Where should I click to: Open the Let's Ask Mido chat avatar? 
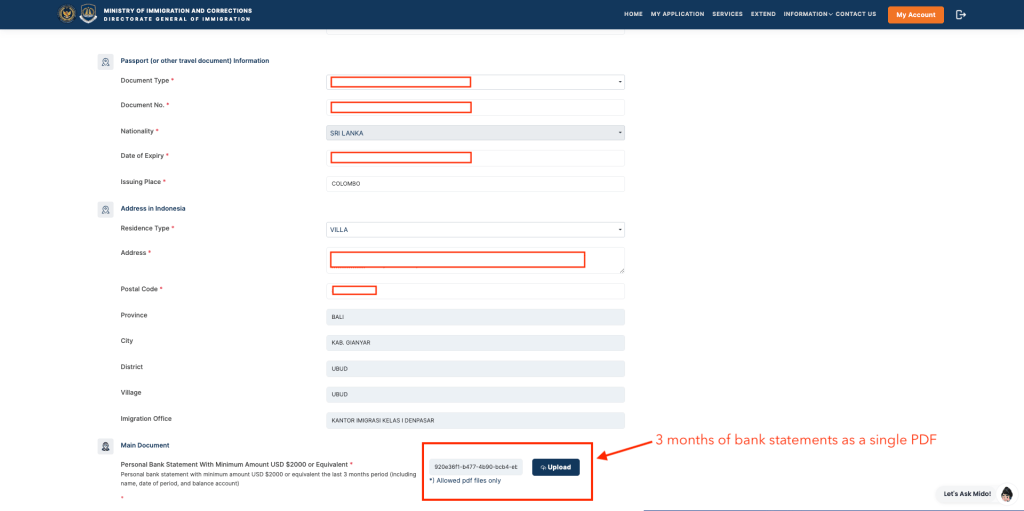tap(1007, 493)
